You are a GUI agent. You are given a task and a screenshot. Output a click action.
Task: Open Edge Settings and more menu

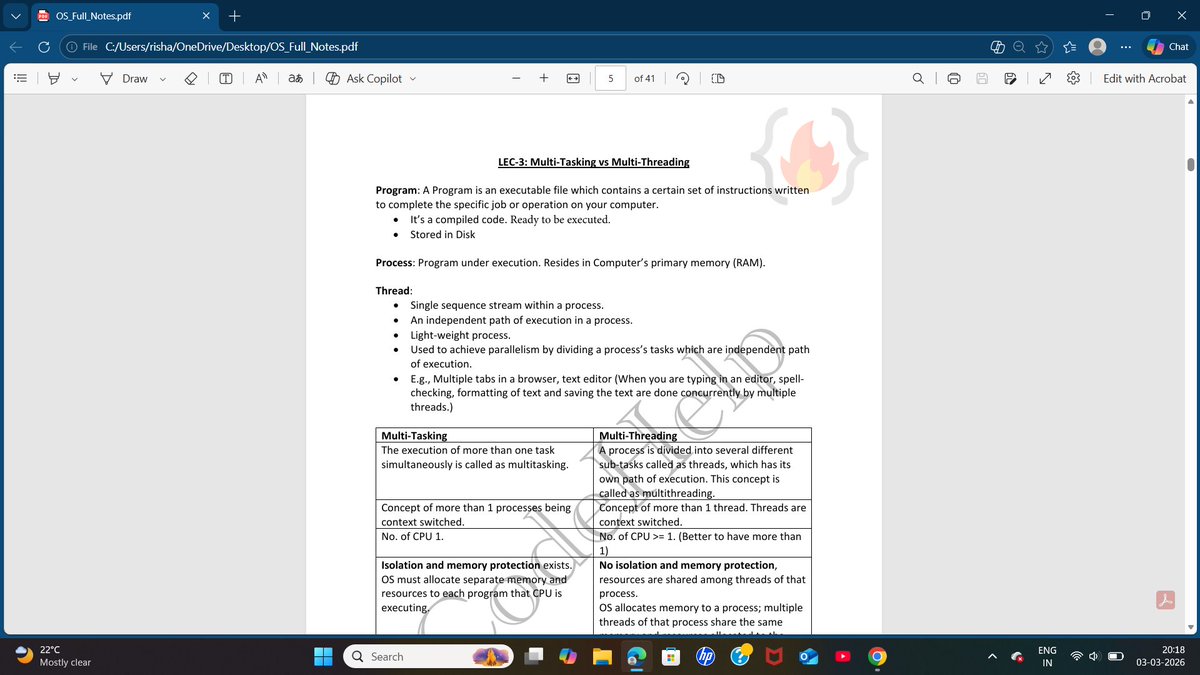(1126, 47)
